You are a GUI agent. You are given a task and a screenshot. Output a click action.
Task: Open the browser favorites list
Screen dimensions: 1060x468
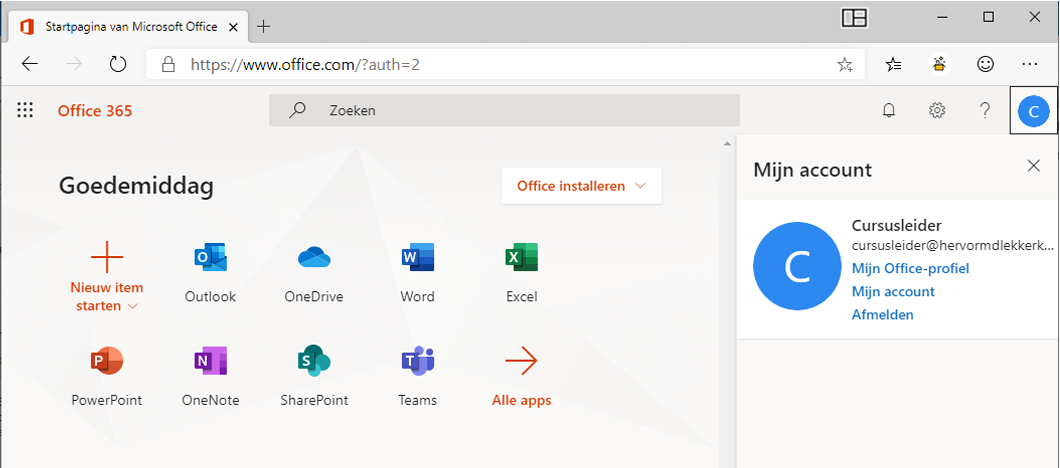893,64
